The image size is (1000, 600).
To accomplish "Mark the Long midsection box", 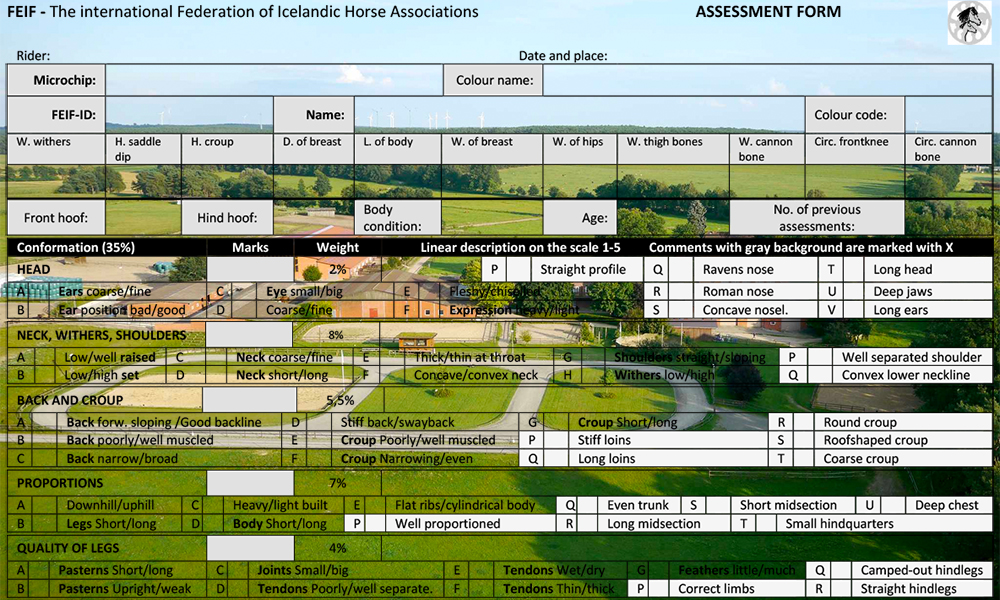I will [587, 523].
